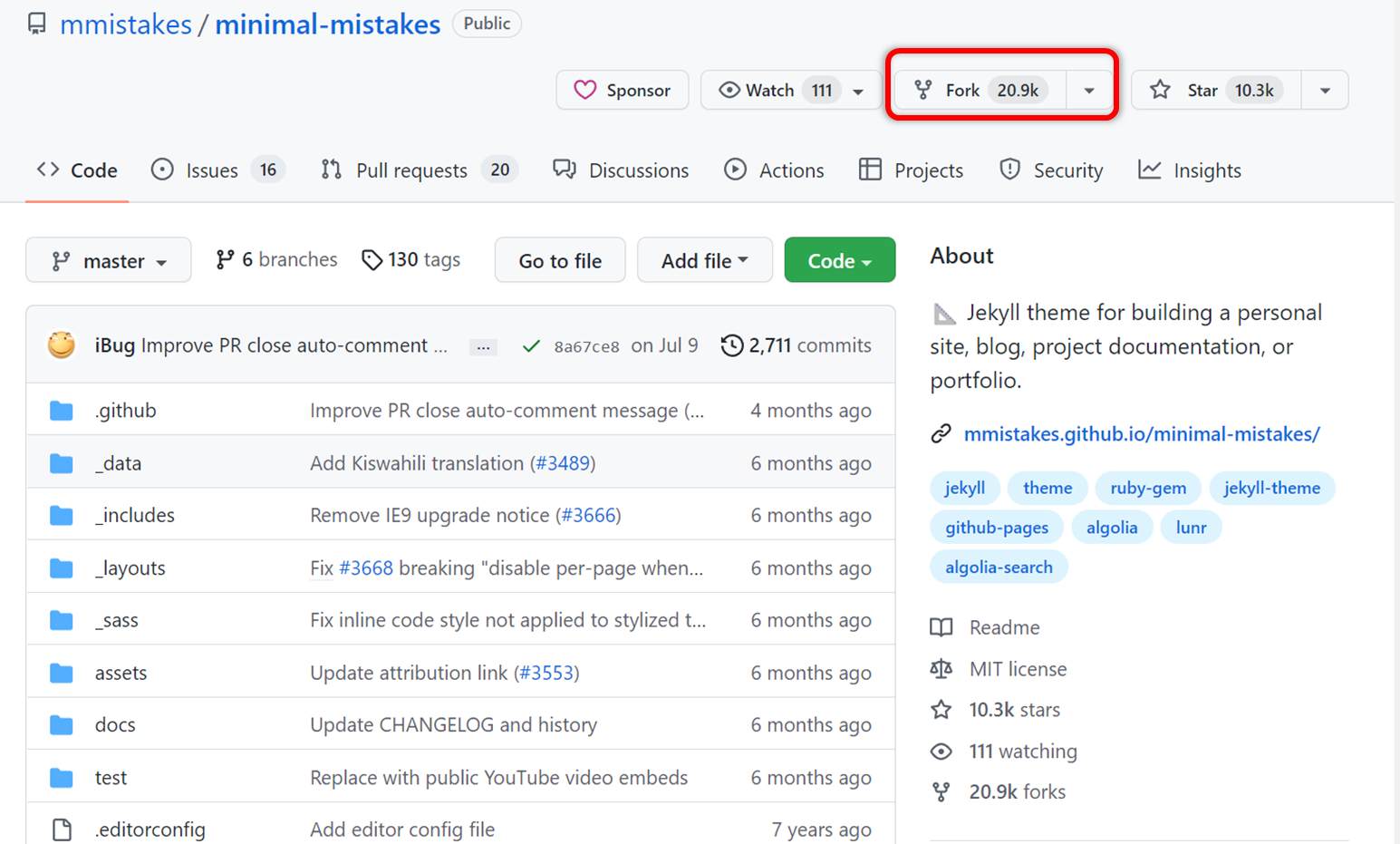Open the MIT license link
1400x844 pixels.
coord(999,669)
